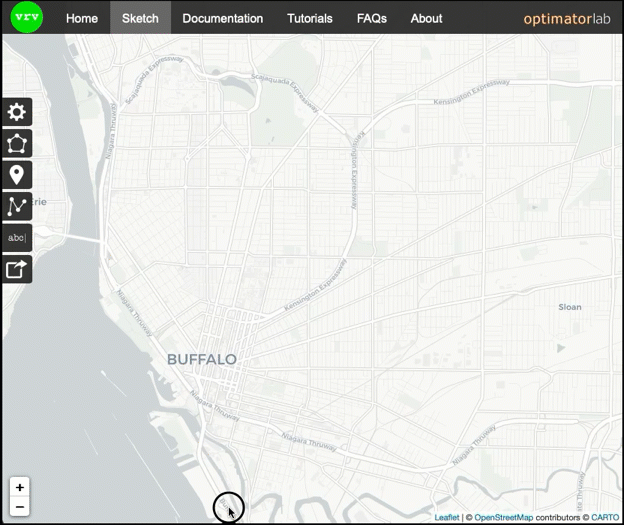Click the optimatorlab link
The width and height of the screenshot is (624, 525).
pos(567,19)
